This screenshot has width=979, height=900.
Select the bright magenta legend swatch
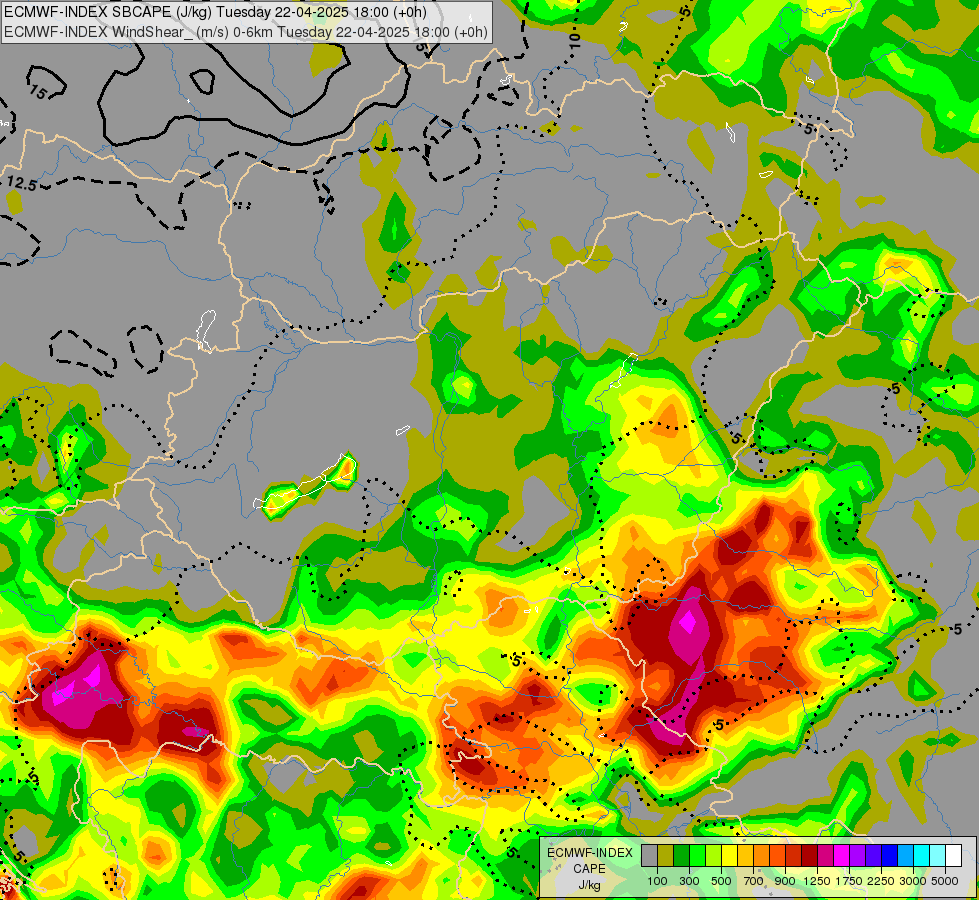pyautogui.click(x=842, y=855)
